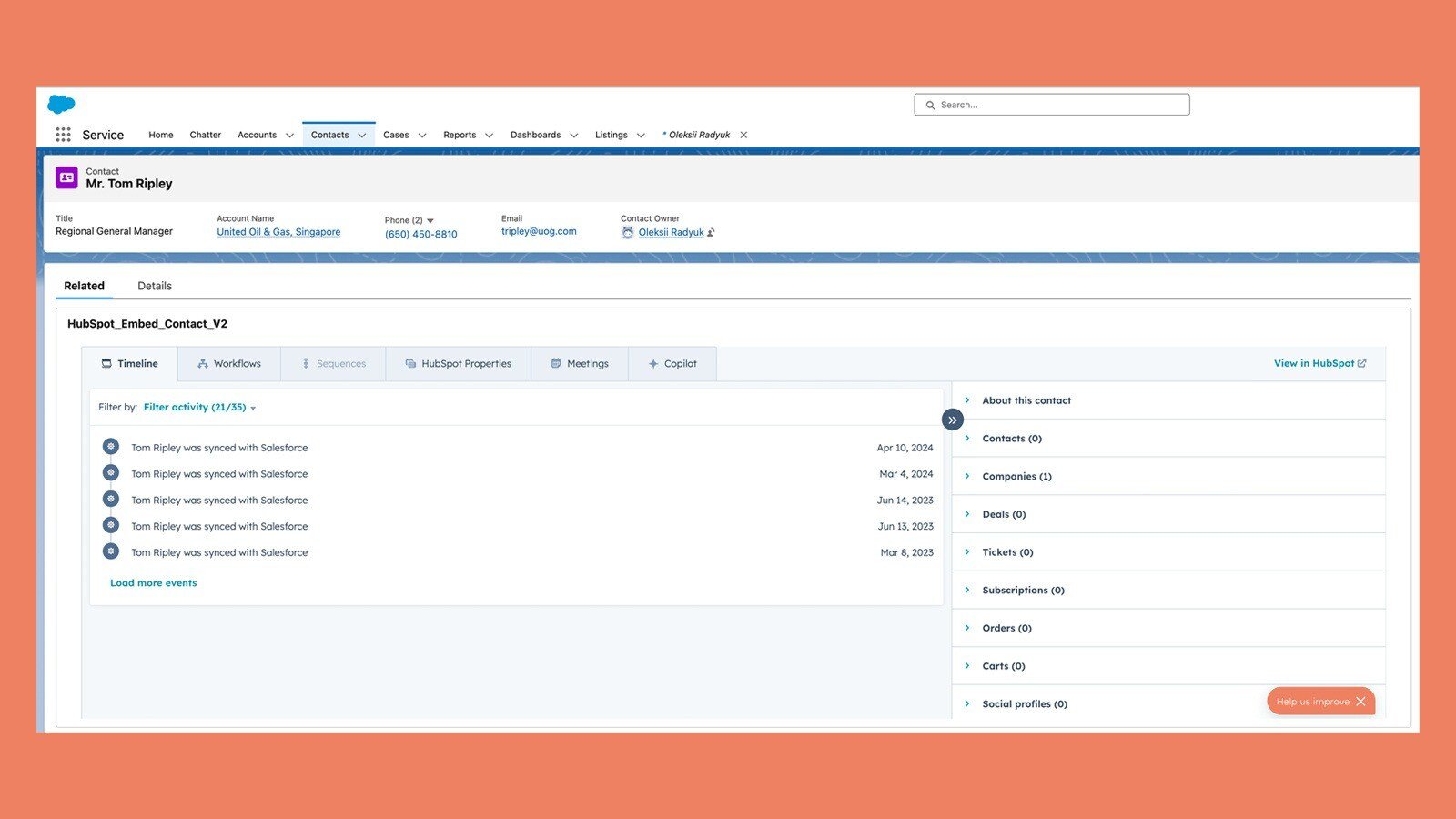This screenshot has width=1456, height=819.
Task: Expand the Companies (1) section
Action: (x=1016, y=477)
